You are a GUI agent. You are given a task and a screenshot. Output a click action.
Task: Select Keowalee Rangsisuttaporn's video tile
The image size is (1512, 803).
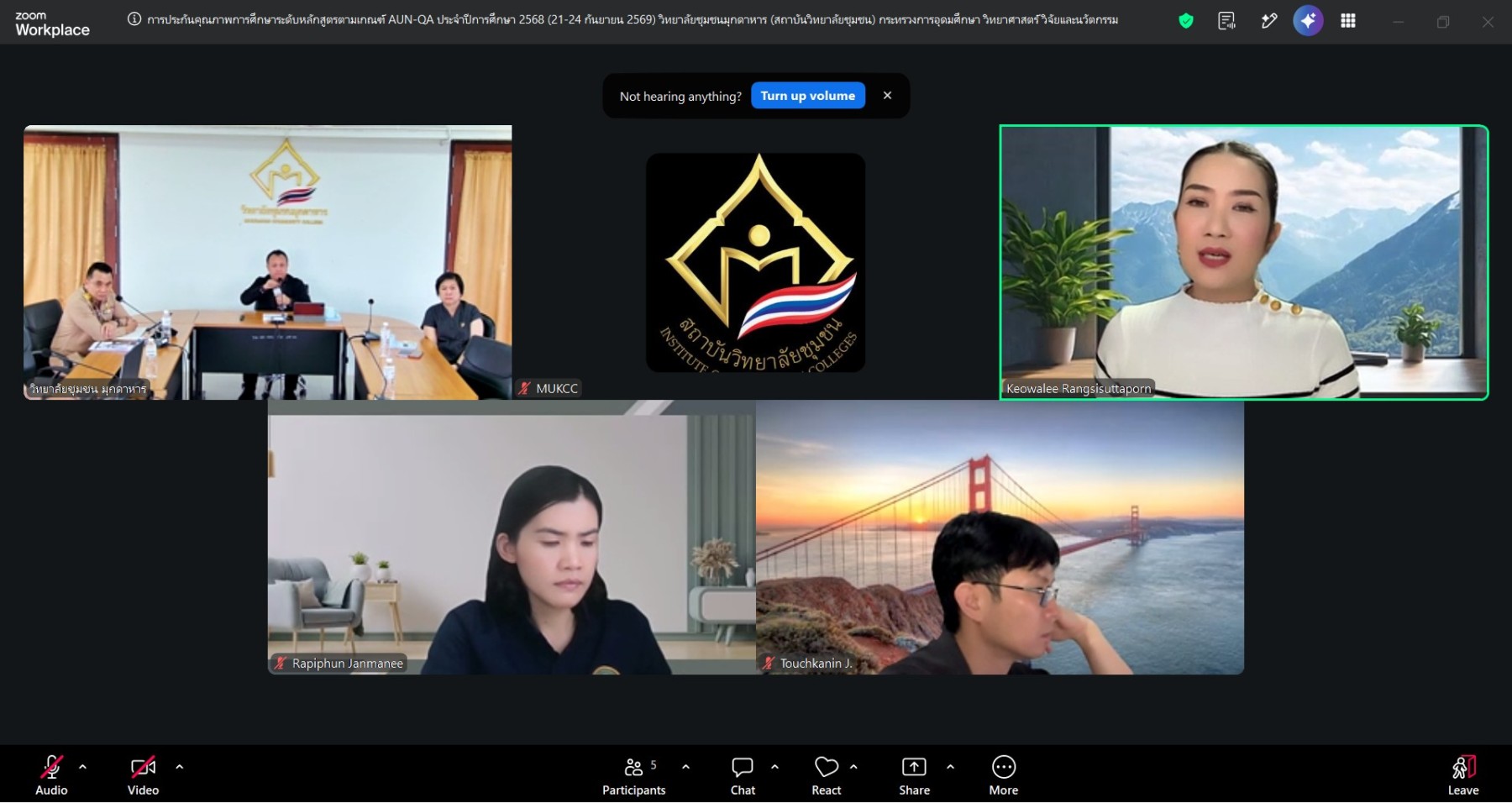1243,262
